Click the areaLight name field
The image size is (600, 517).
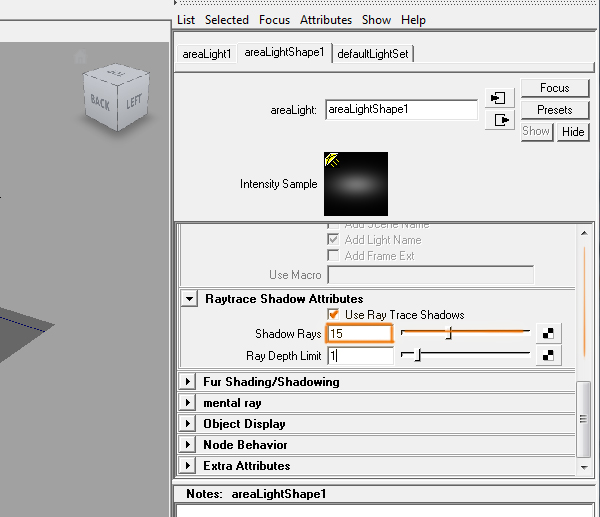pyautogui.click(x=401, y=109)
